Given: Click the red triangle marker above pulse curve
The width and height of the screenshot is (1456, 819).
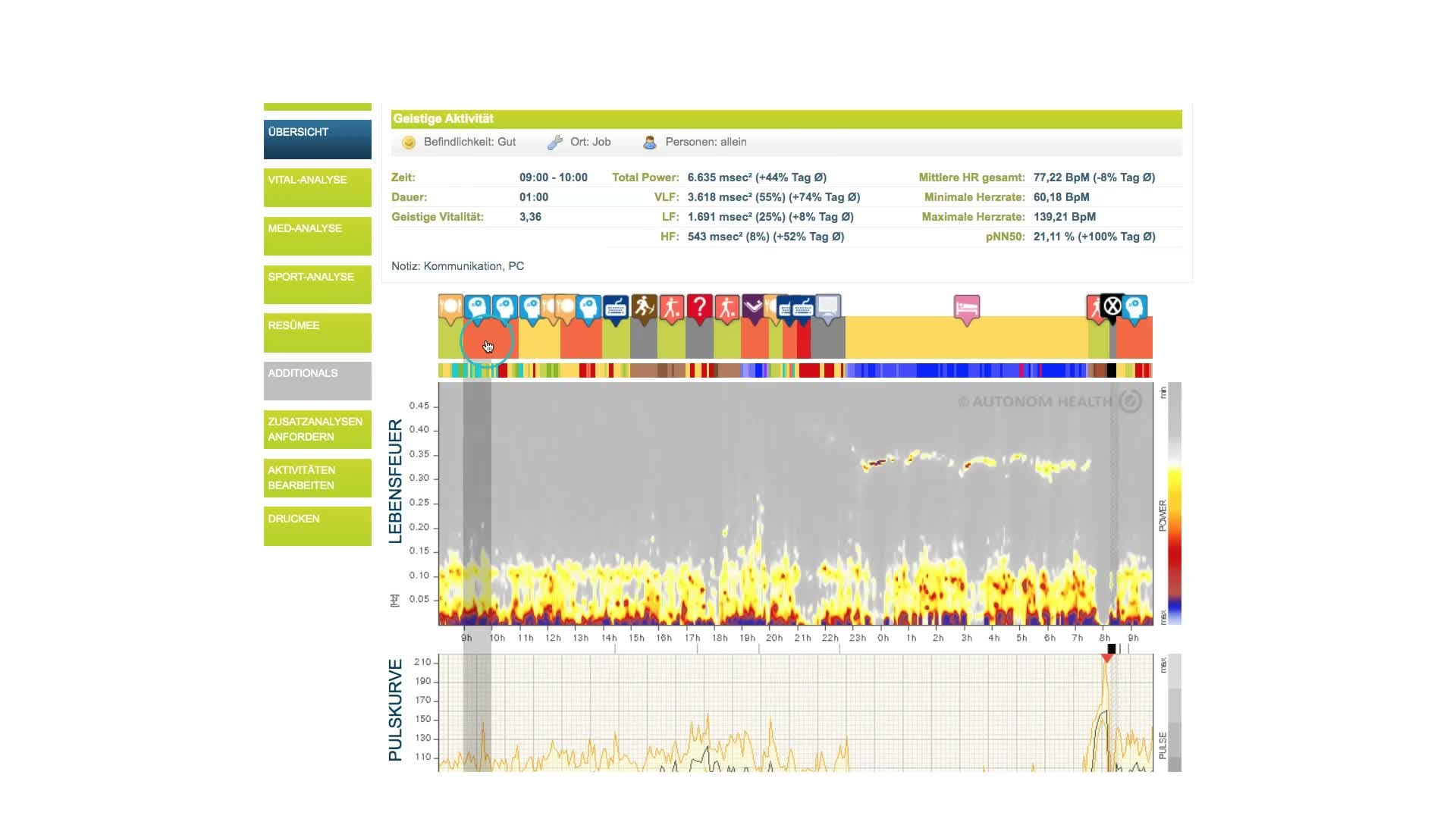Looking at the screenshot, I should 1107,657.
